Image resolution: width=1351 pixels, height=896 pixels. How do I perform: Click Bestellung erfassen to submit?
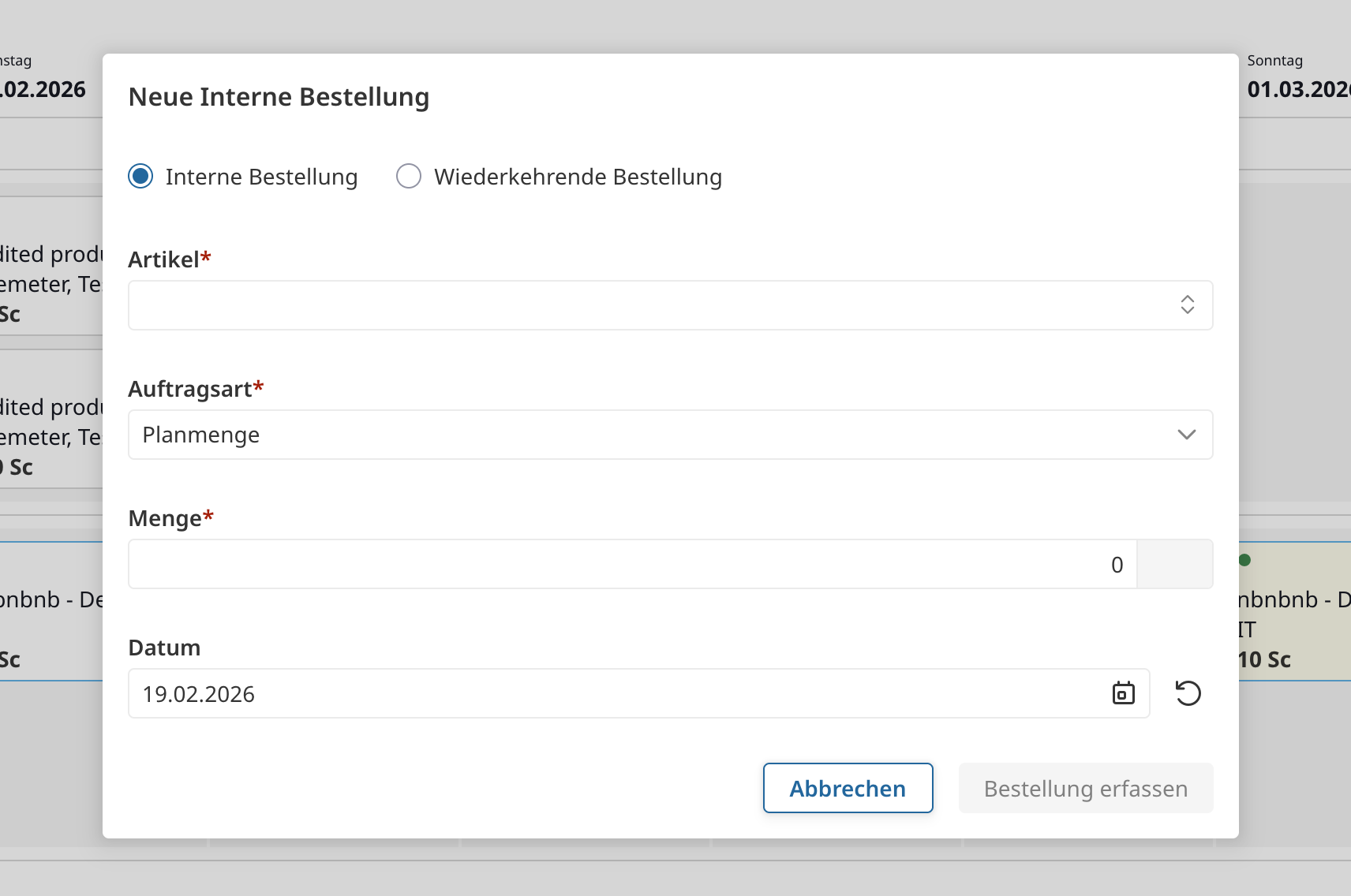point(1085,788)
